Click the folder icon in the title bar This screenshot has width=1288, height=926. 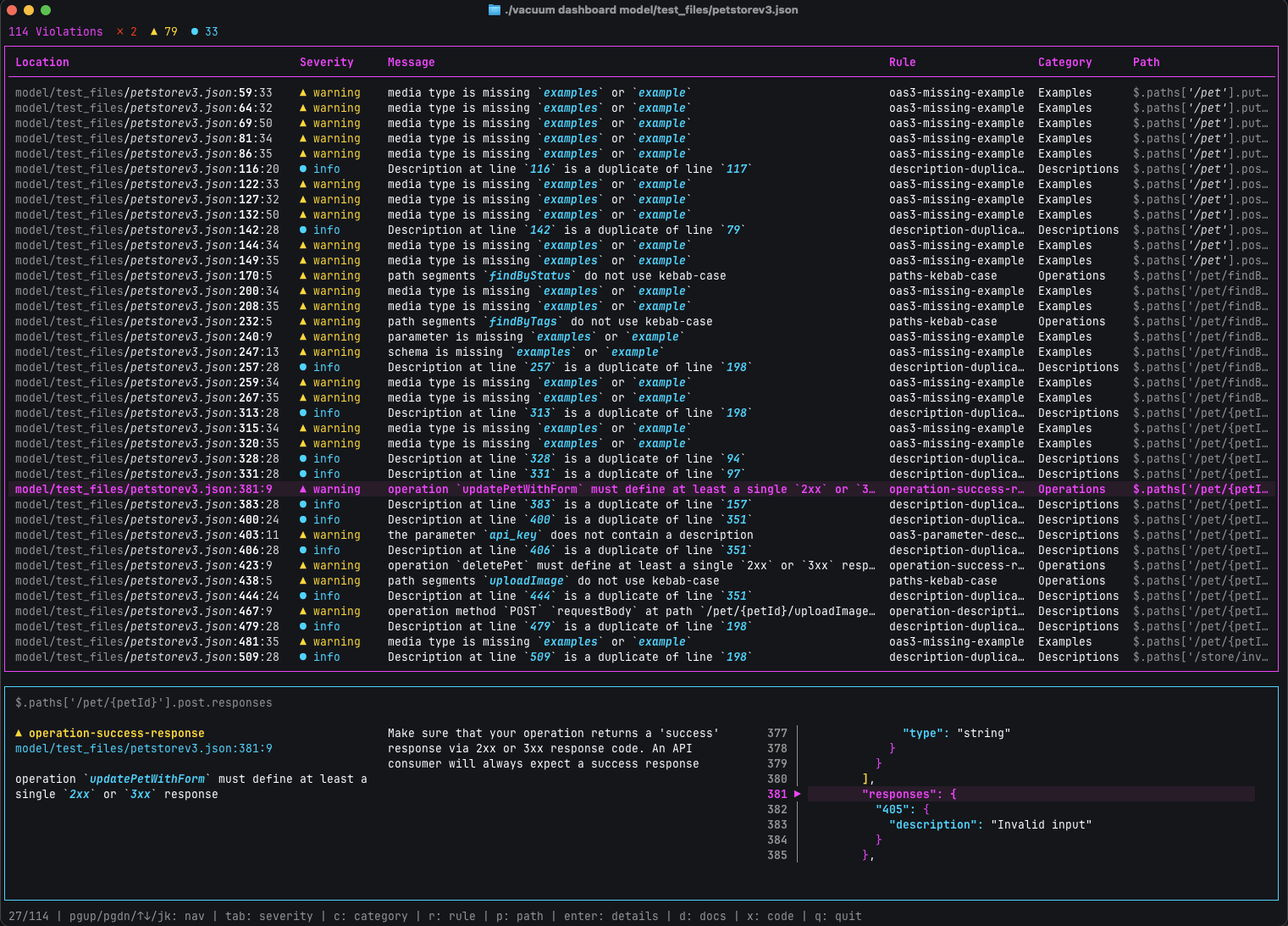[495, 10]
